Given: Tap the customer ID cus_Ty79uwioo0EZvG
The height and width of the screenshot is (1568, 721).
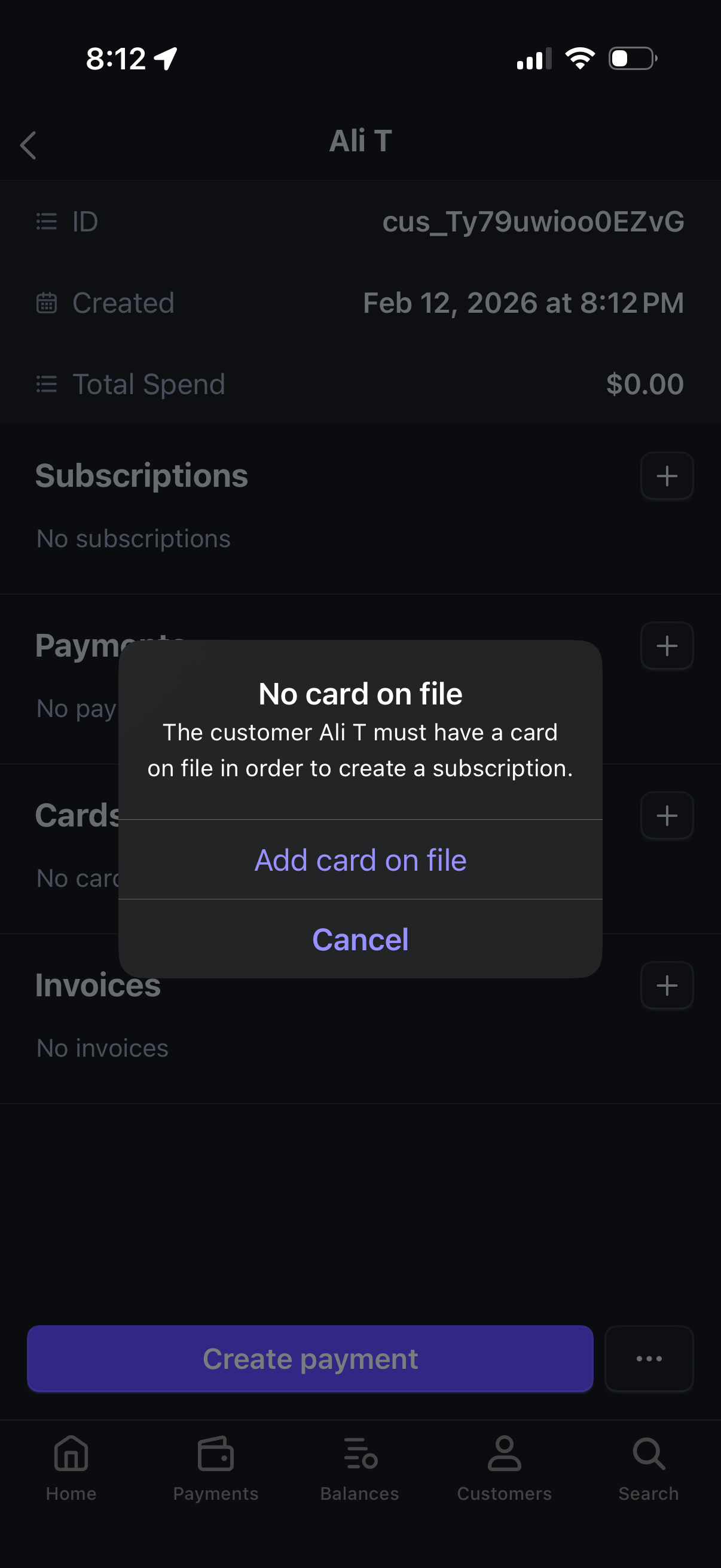Looking at the screenshot, I should click(x=533, y=221).
